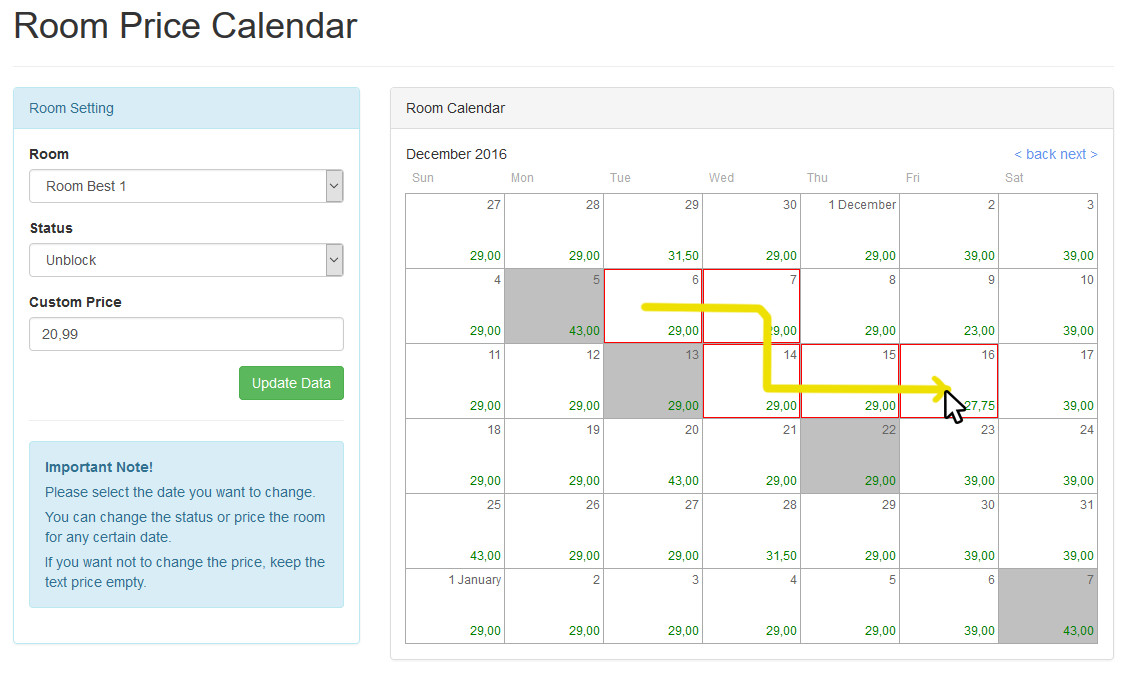Open the Room dropdown
The width and height of the screenshot is (1134, 676).
(x=186, y=186)
